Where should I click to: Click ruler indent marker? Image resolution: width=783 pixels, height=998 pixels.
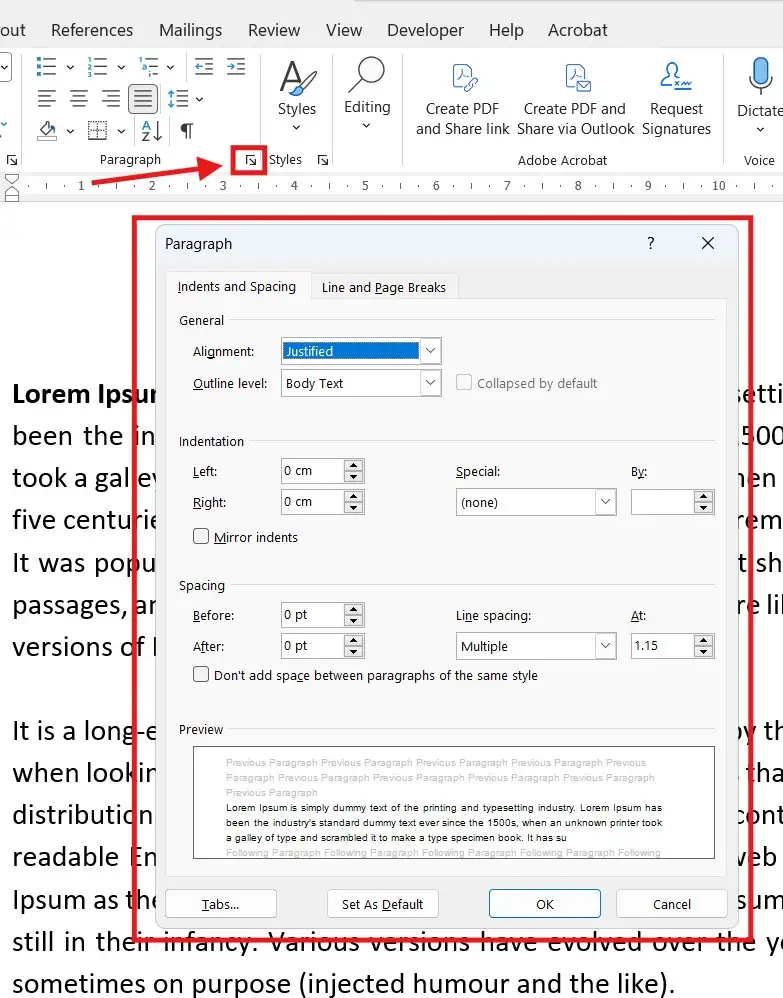[x=12, y=187]
